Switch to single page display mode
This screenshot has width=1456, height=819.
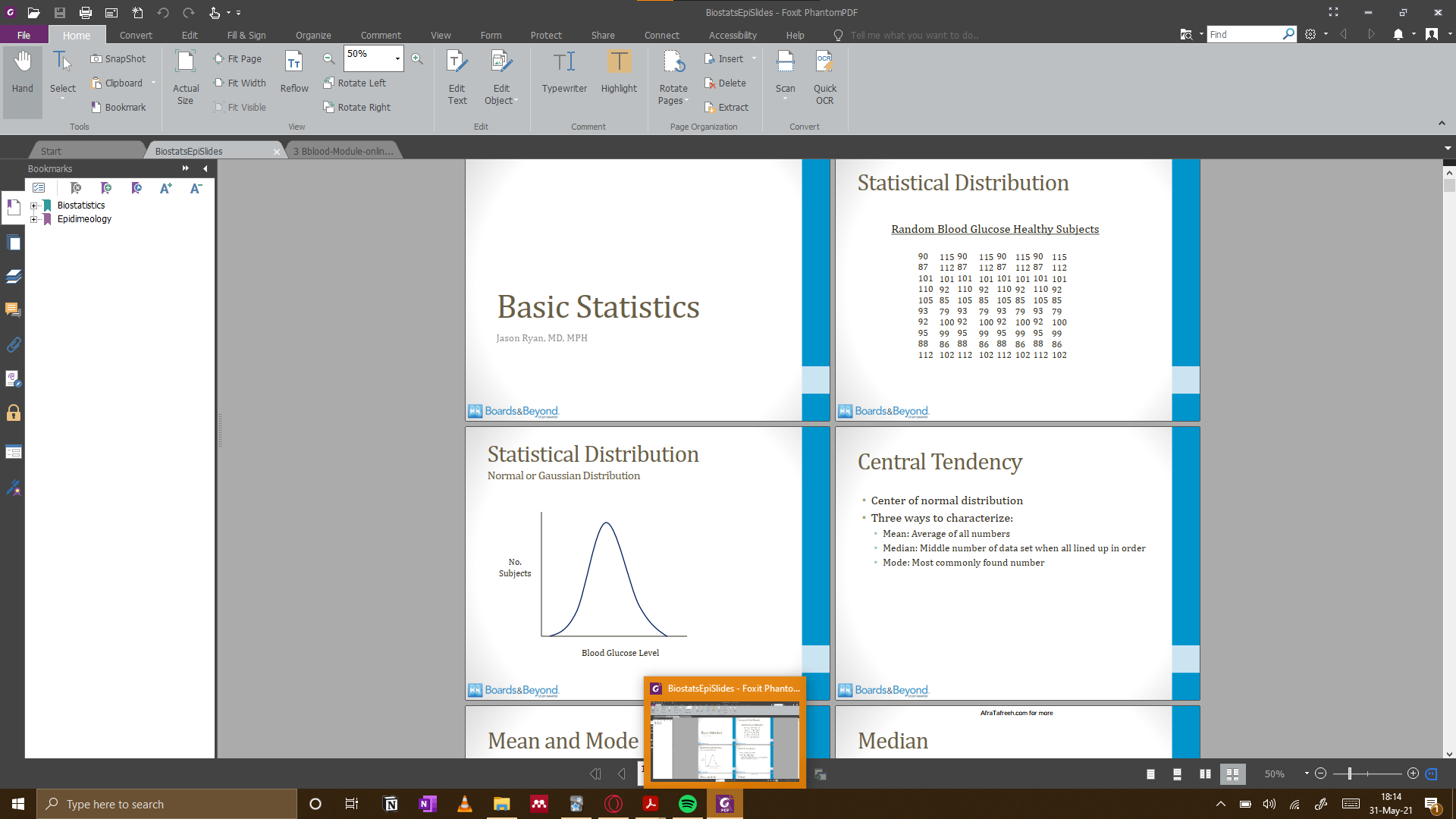[x=1150, y=774]
